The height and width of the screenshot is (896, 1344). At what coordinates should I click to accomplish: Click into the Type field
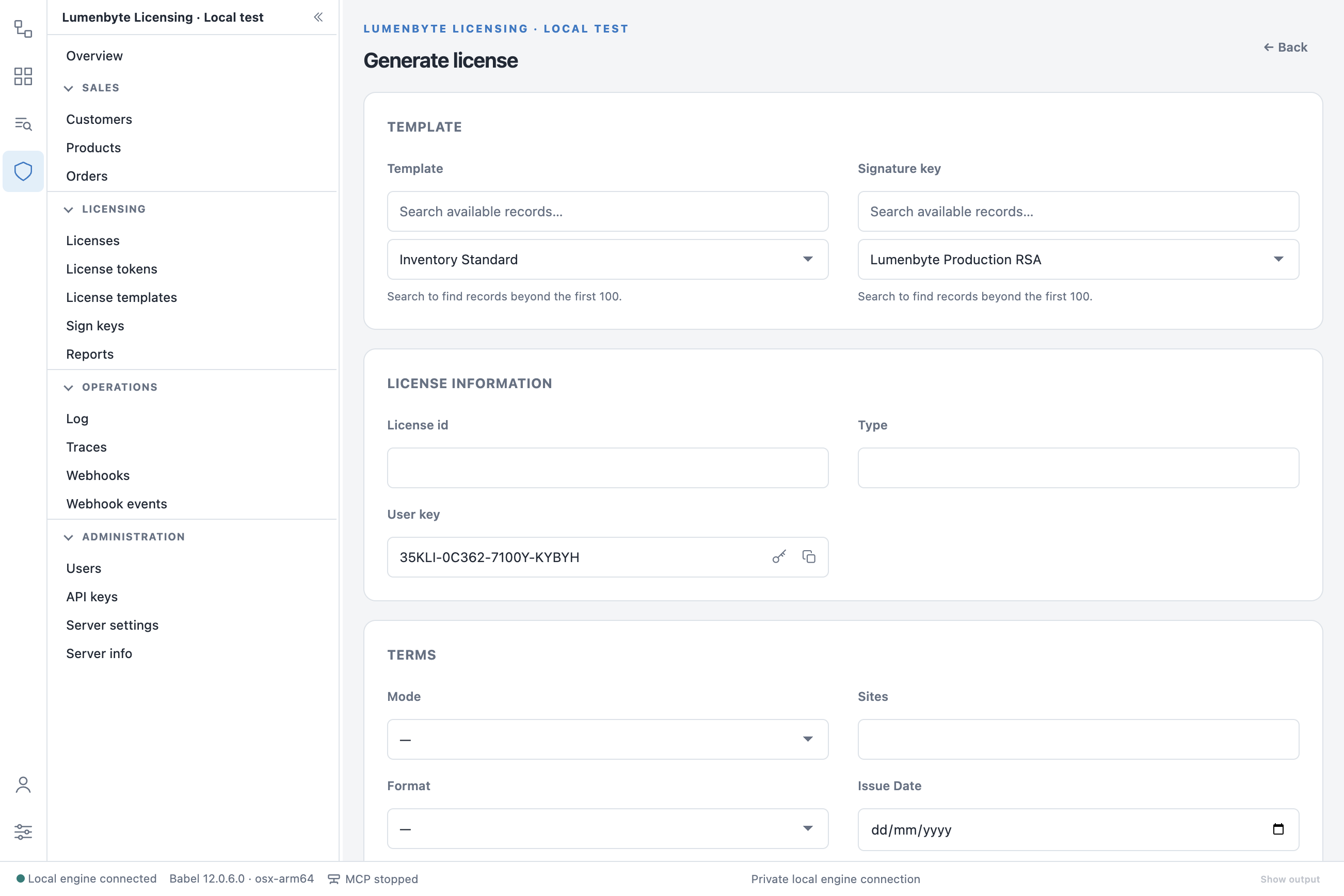tap(1078, 468)
